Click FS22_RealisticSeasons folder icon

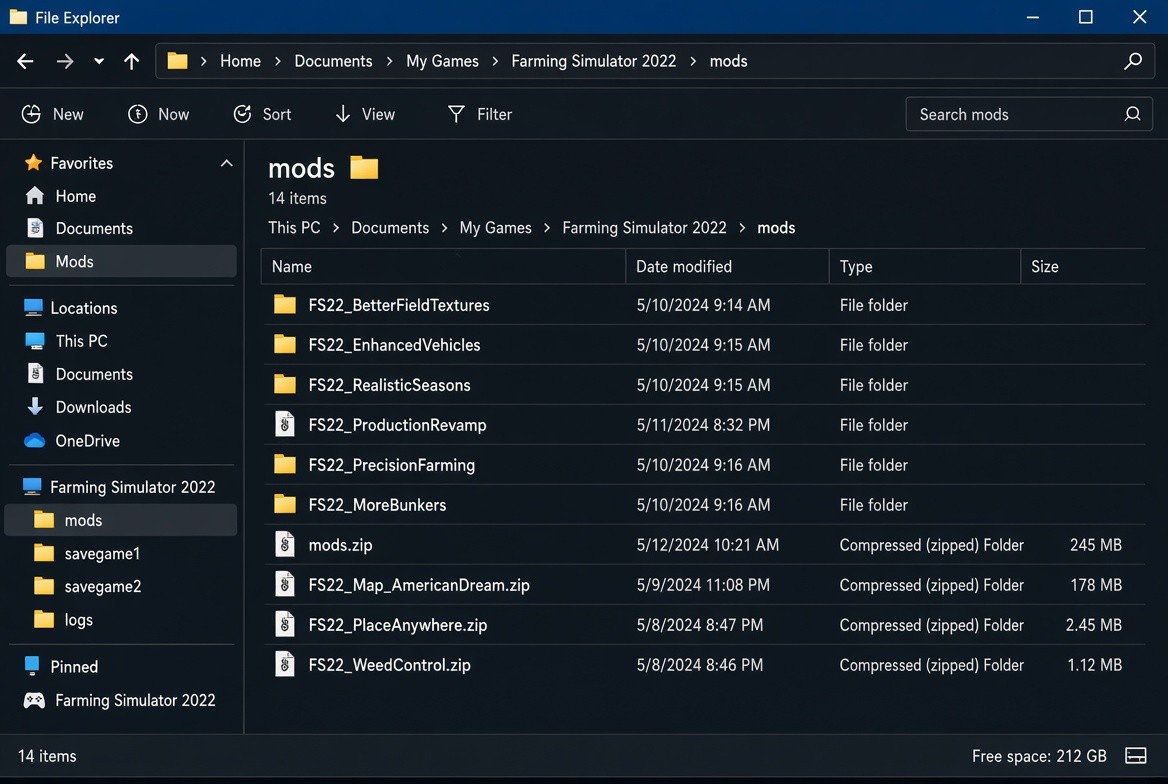click(285, 384)
